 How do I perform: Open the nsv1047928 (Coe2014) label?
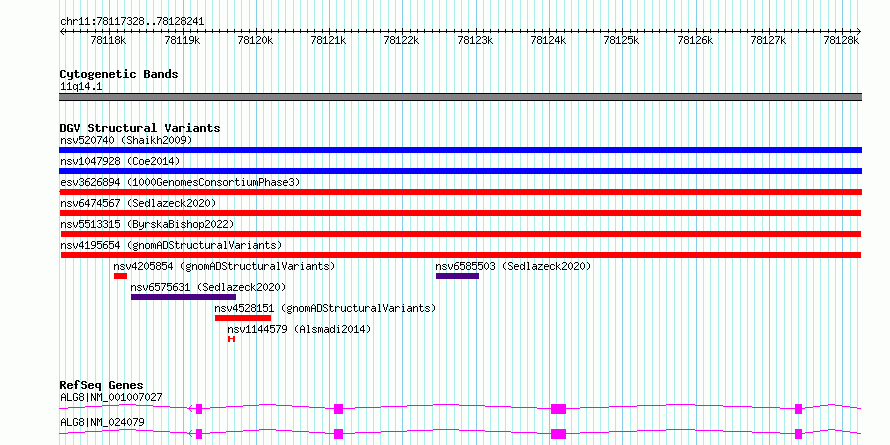pyautogui.click(x=120, y=161)
